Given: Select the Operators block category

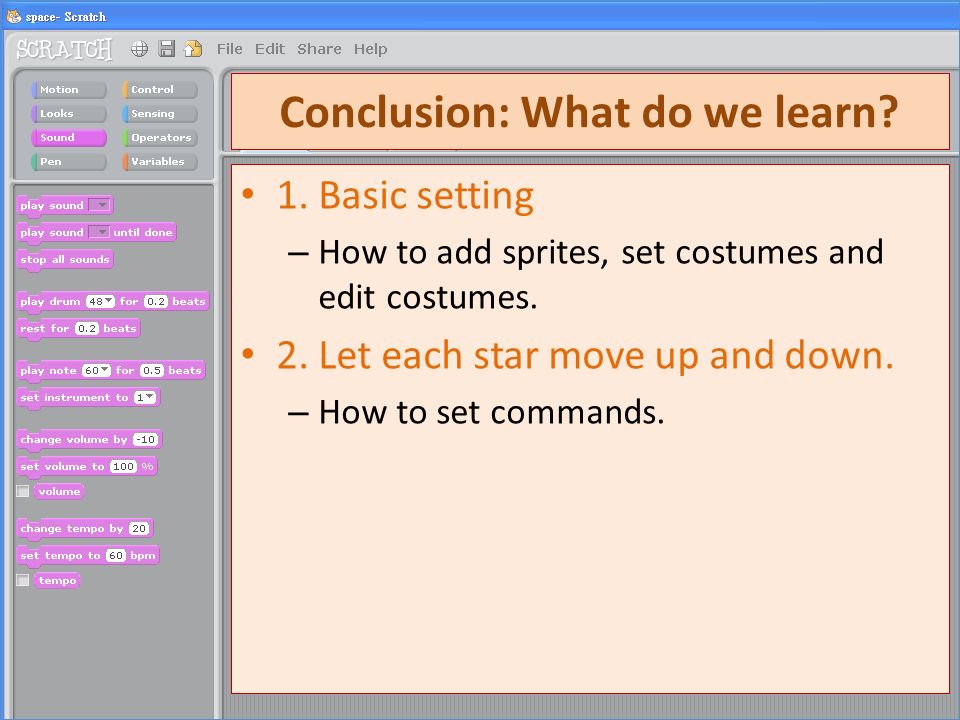Looking at the screenshot, I should point(160,138).
